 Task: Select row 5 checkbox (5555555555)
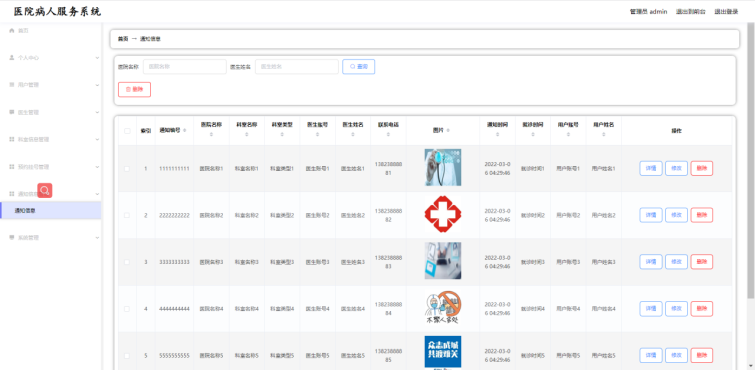pyautogui.click(x=127, y=356)
